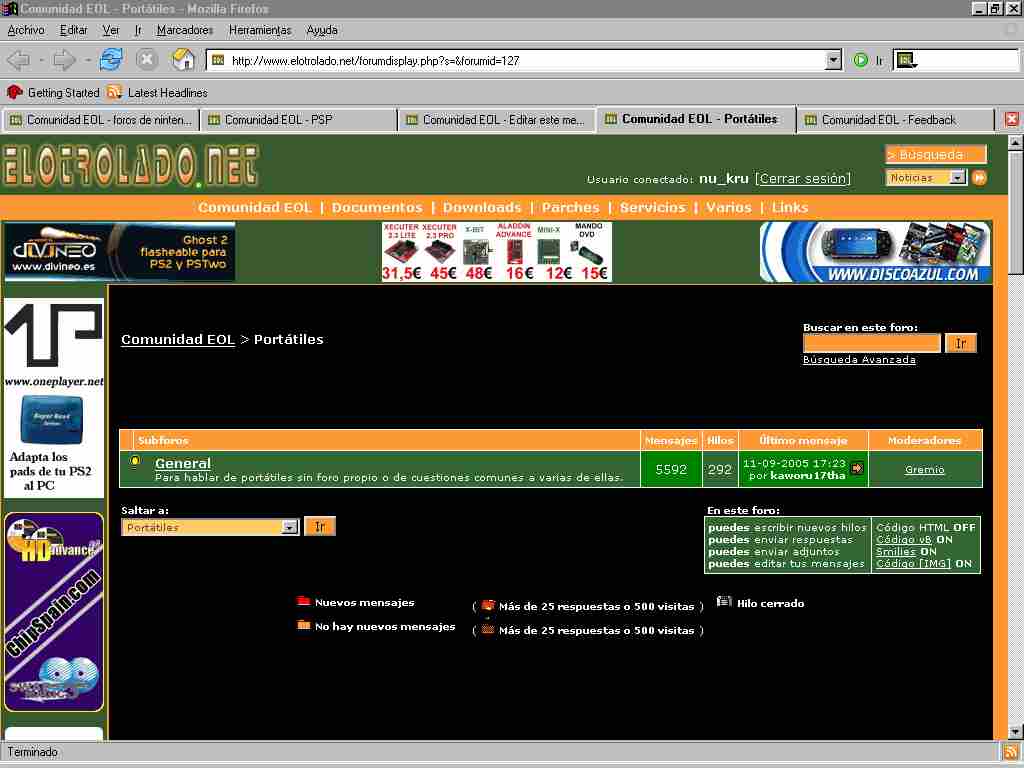The image size is (1024, 768).
Task: Click the page vertical scrollbar down arrow
Action: pos(1014,731)
